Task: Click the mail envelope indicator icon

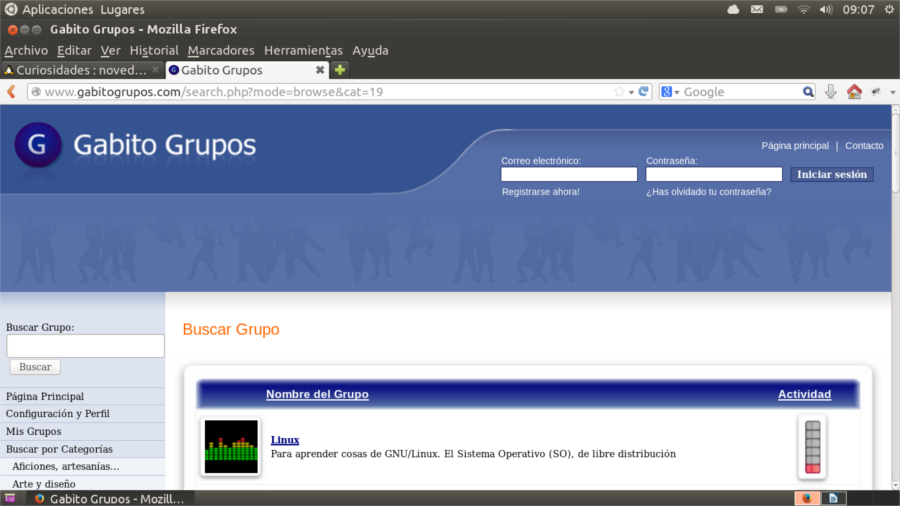Action: [x=757, y=9]
